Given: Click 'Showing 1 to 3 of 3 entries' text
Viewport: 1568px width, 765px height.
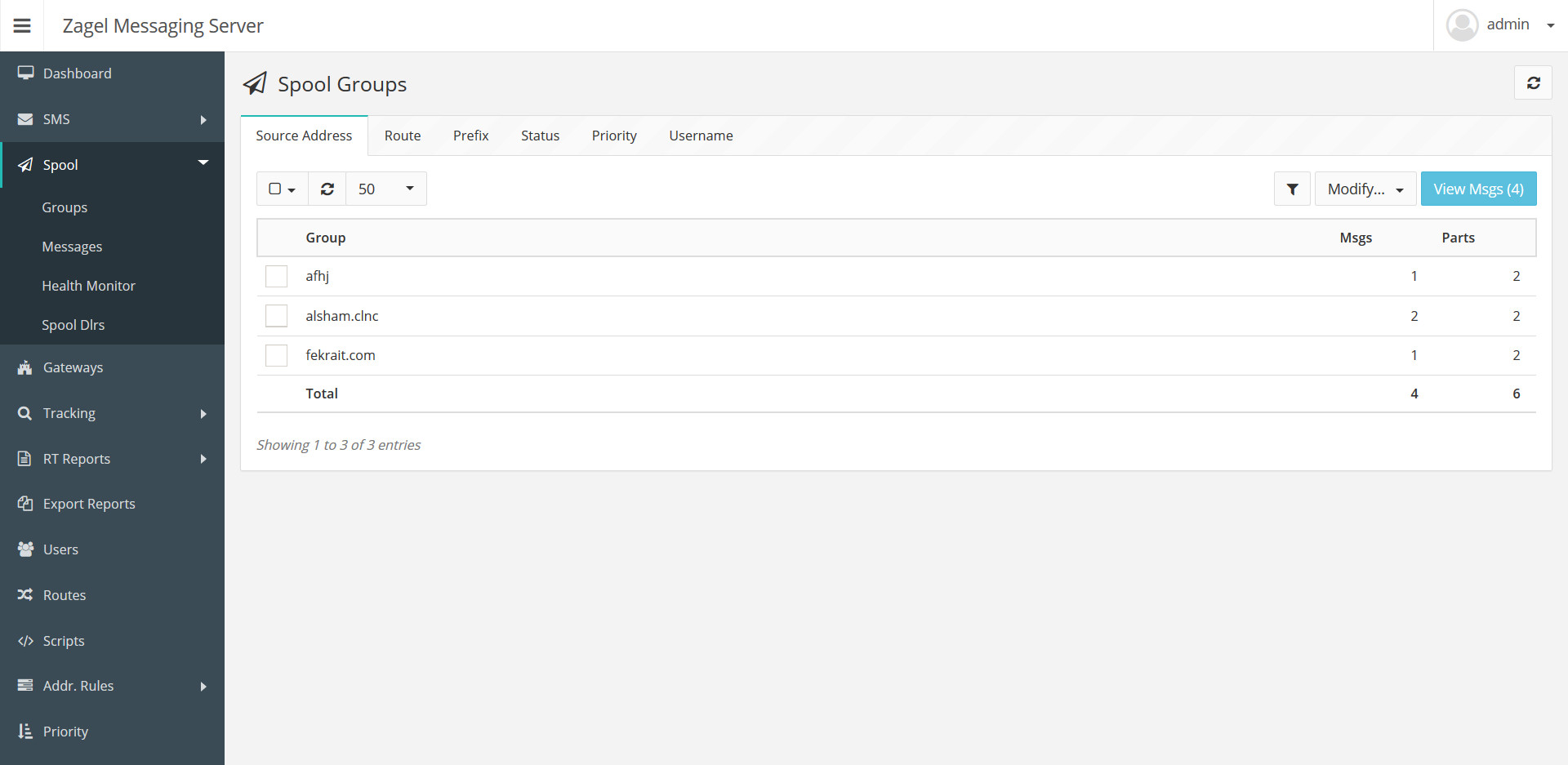Looking at the screenshot, I should point(338,445).
